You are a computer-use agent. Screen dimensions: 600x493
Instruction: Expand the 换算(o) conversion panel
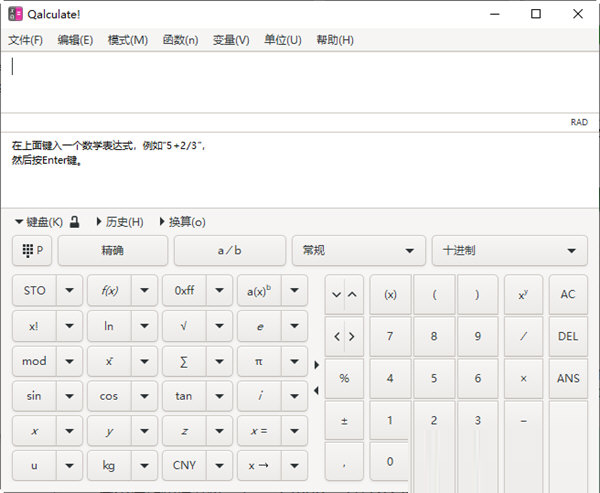pos(181,222)
